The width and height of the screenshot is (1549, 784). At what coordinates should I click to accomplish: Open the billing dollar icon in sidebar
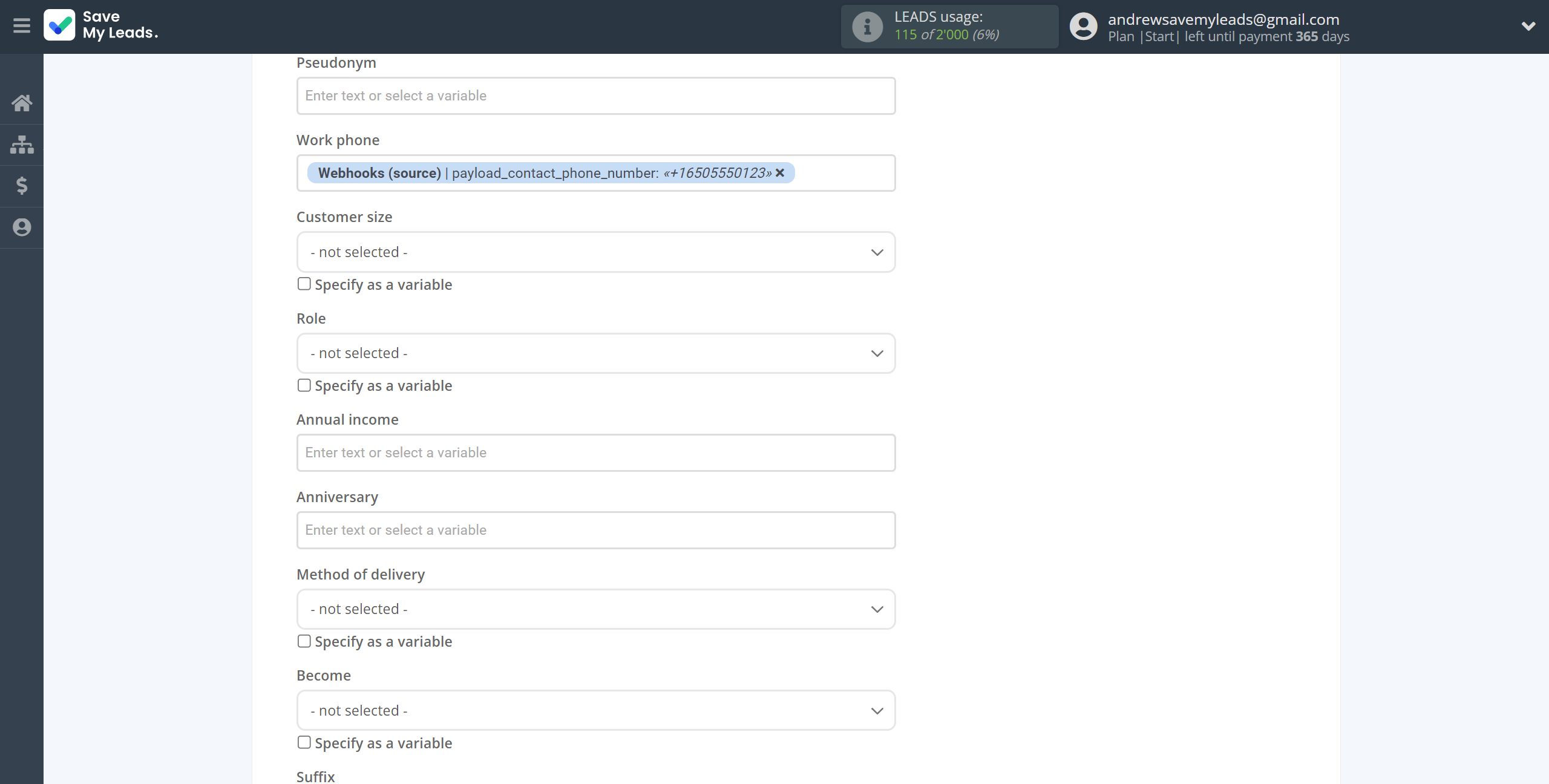[x=22, y=186]
